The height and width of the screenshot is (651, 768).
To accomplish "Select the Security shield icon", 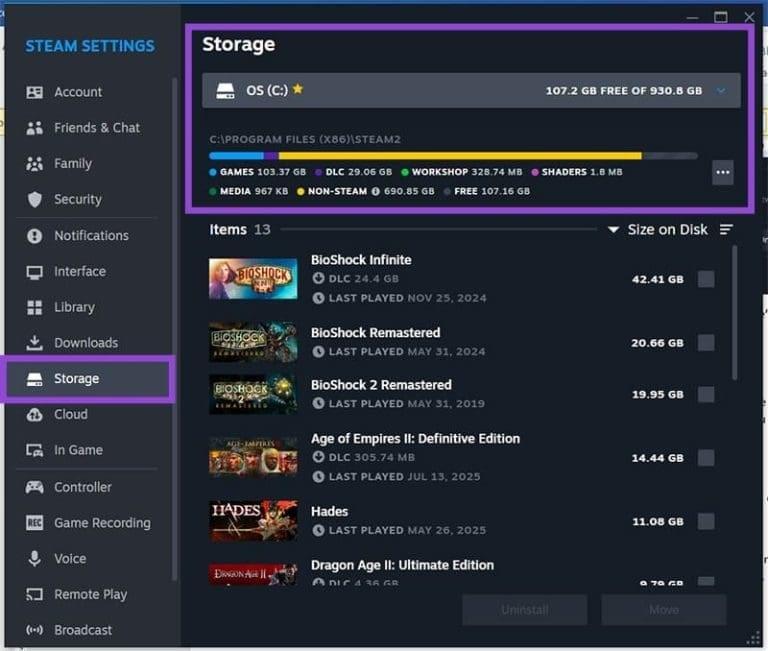I will 35,199.
